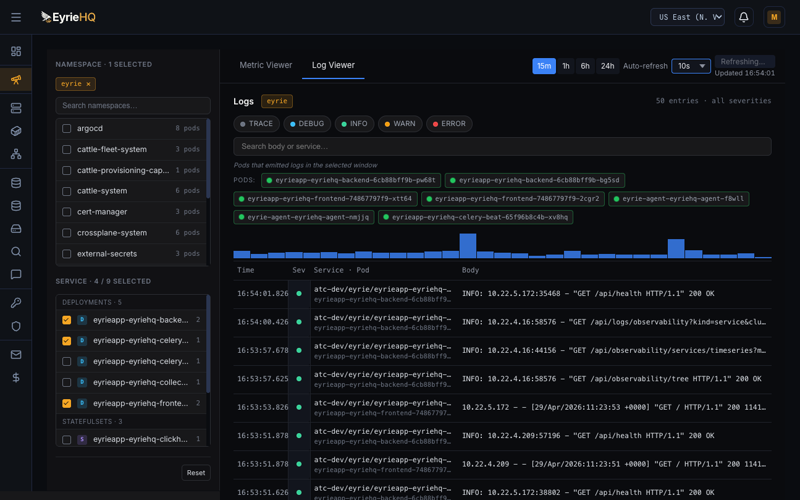Select the 24h time range
Image resolution: width=800 pixels, height=500 pixels.
click(607, 66)
